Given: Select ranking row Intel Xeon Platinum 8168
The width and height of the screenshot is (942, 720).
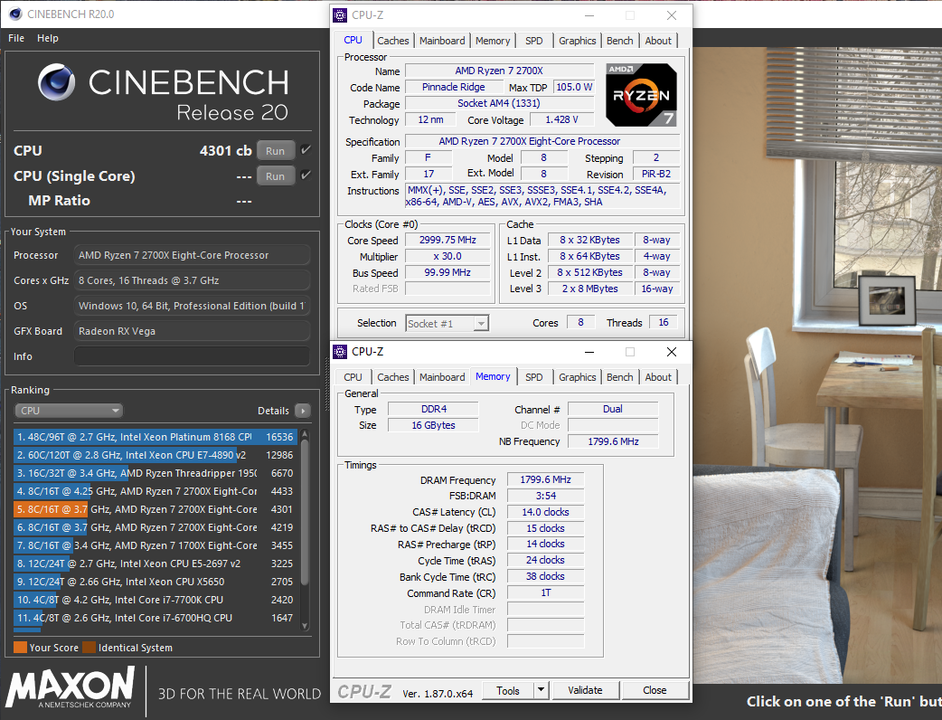Looking at the screenshot, I should (154, 437).
